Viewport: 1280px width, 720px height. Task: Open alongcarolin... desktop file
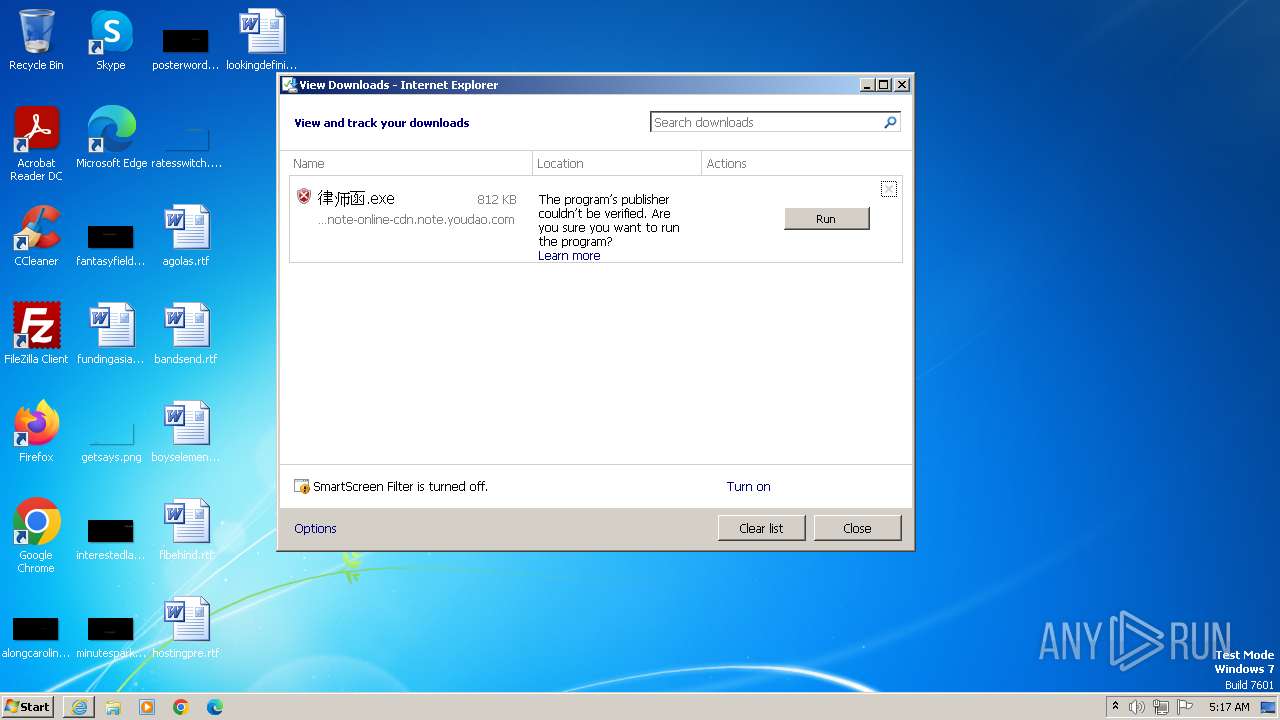click(36, 637)
